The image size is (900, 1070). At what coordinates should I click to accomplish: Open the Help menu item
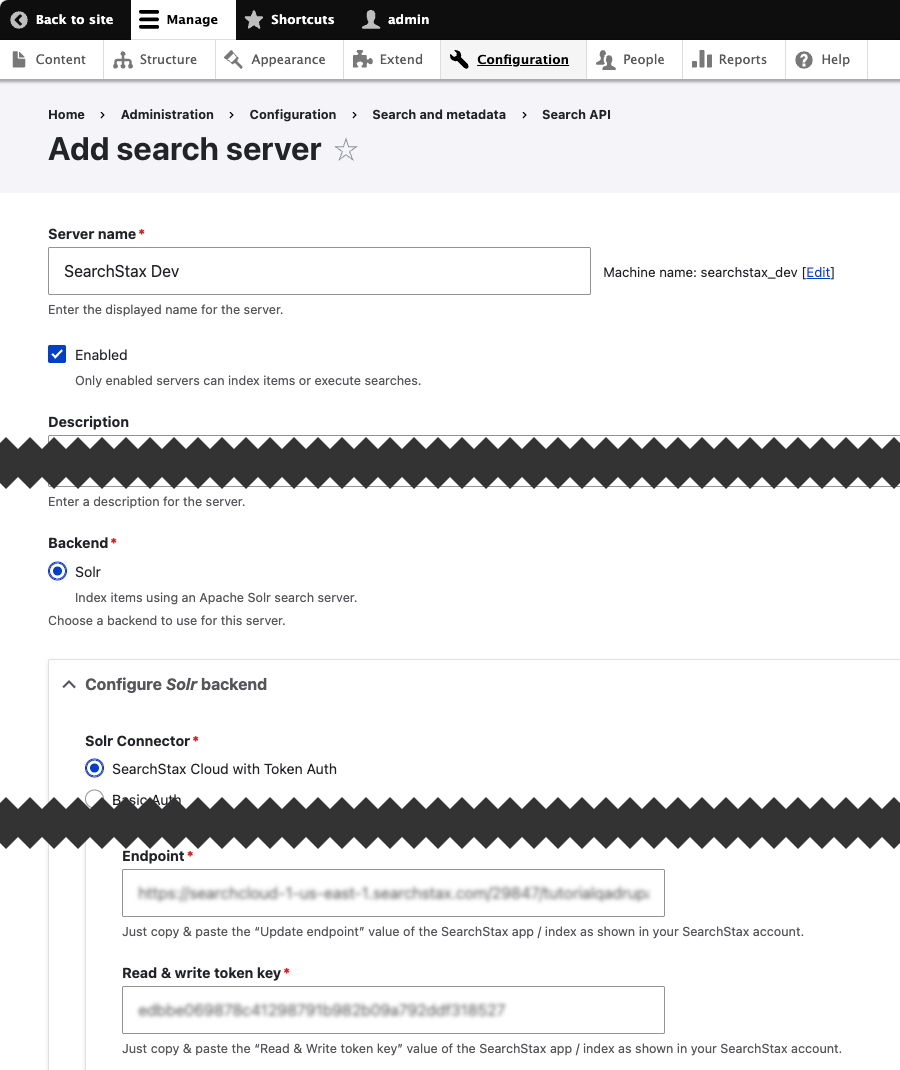coord(826,59)
